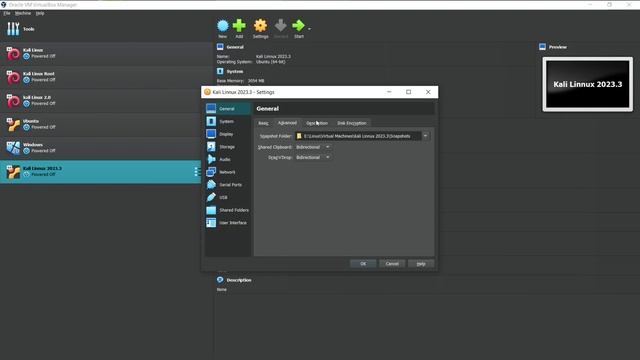The image size is (640, 360).
Task: Open the Storage settings category
Action: pos(228,147)
